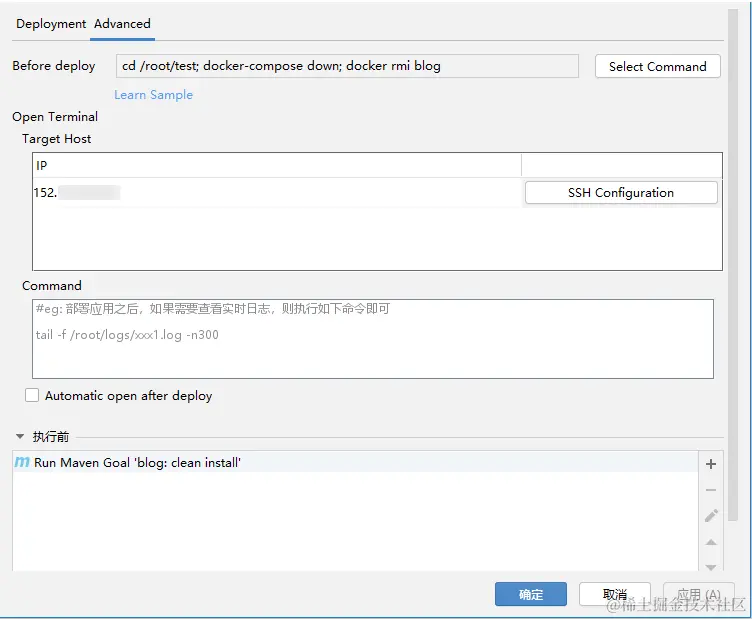
Task: Follow the Learn Sample link
Action: pos(153,94)
